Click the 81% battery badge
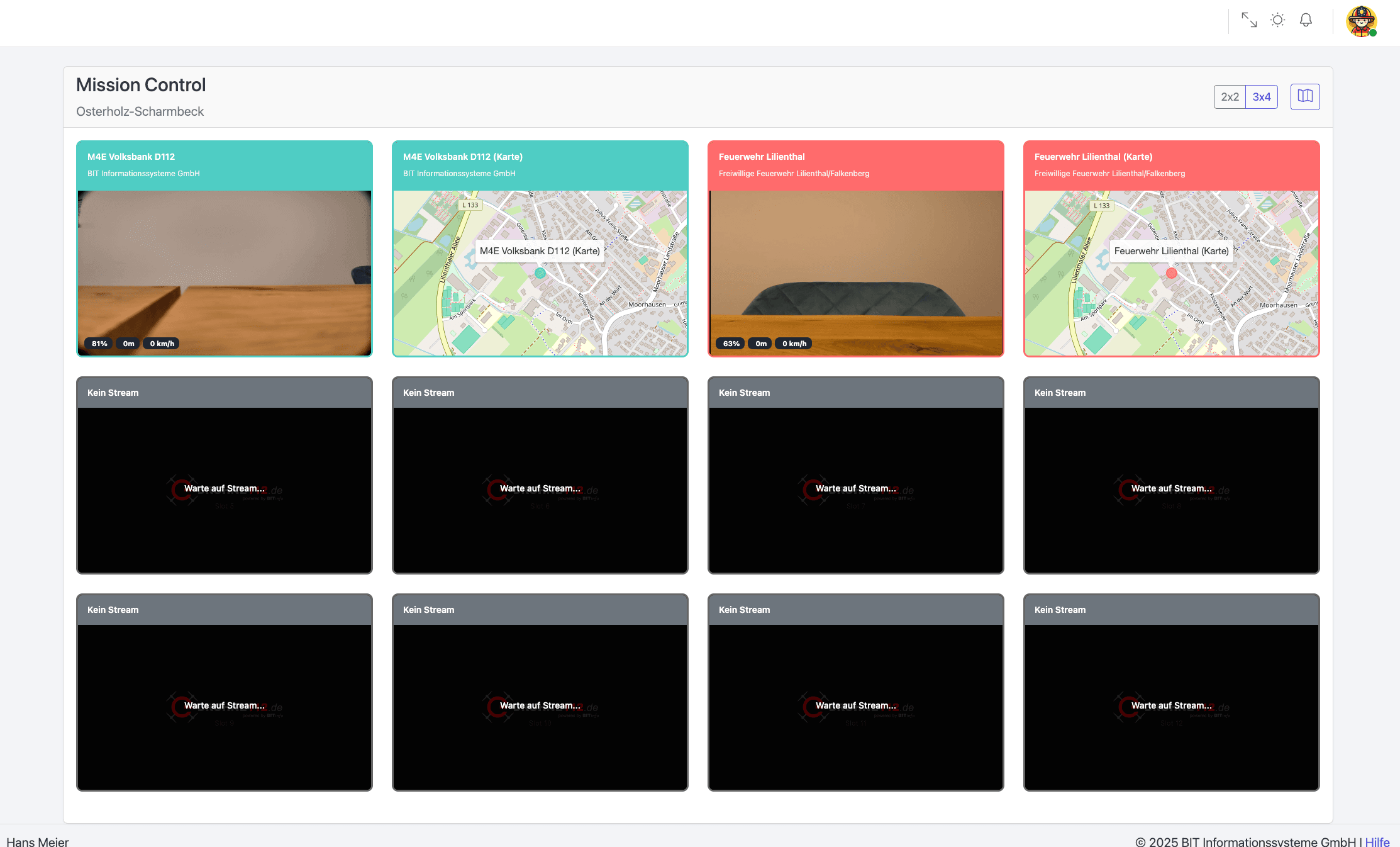This screenshot has height=847, width=1400. [x=99, y=344]
